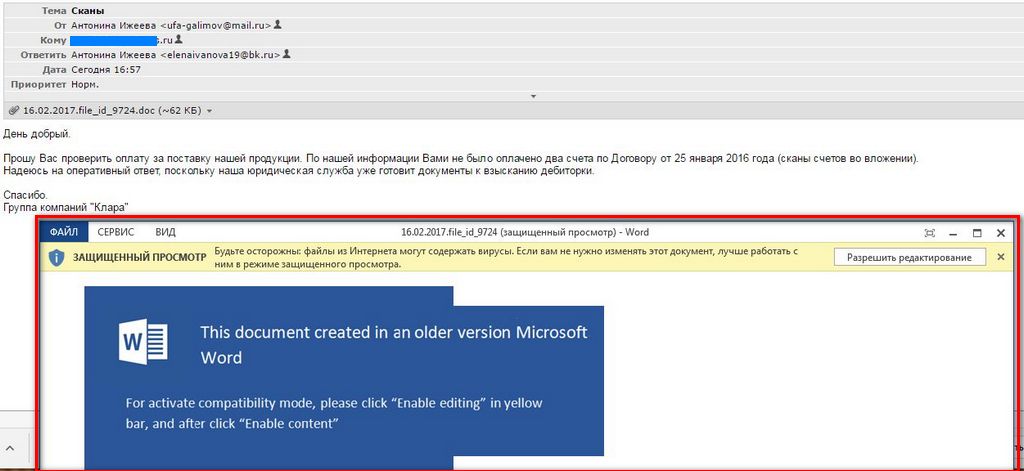The width and height of the screenshot is (1024, 471).
Task: Dismiss the protected view yellow bar
Action: pos(1000,257)
